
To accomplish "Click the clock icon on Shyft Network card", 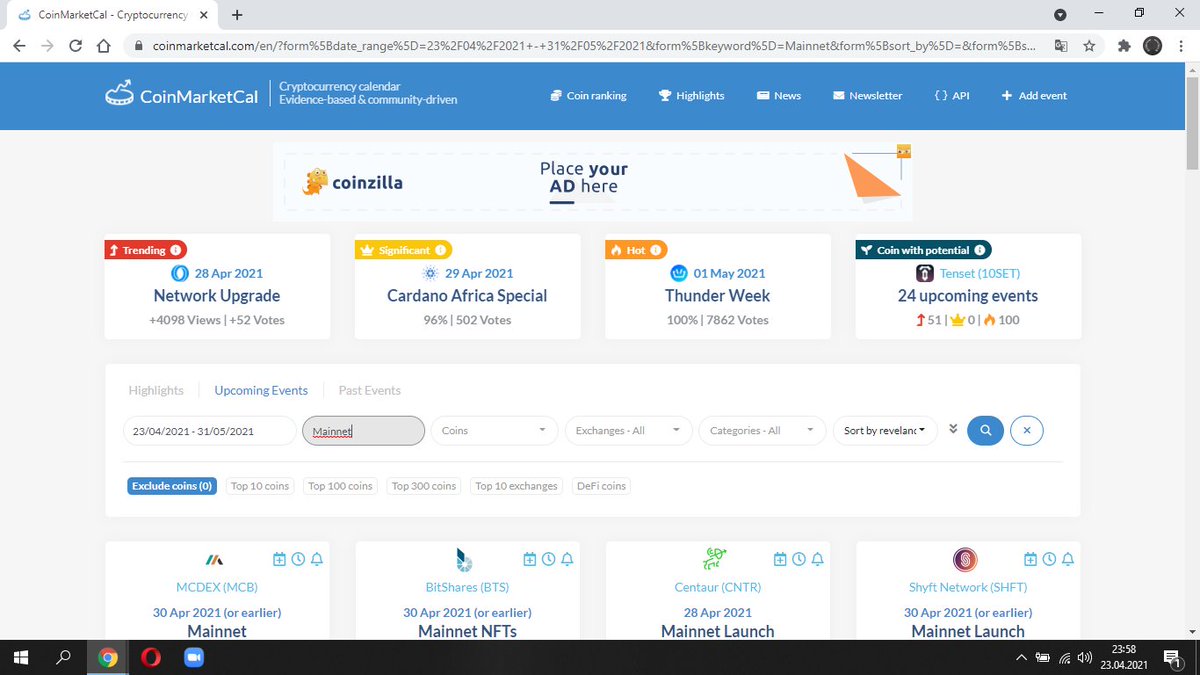I will tap(1049, 559).
